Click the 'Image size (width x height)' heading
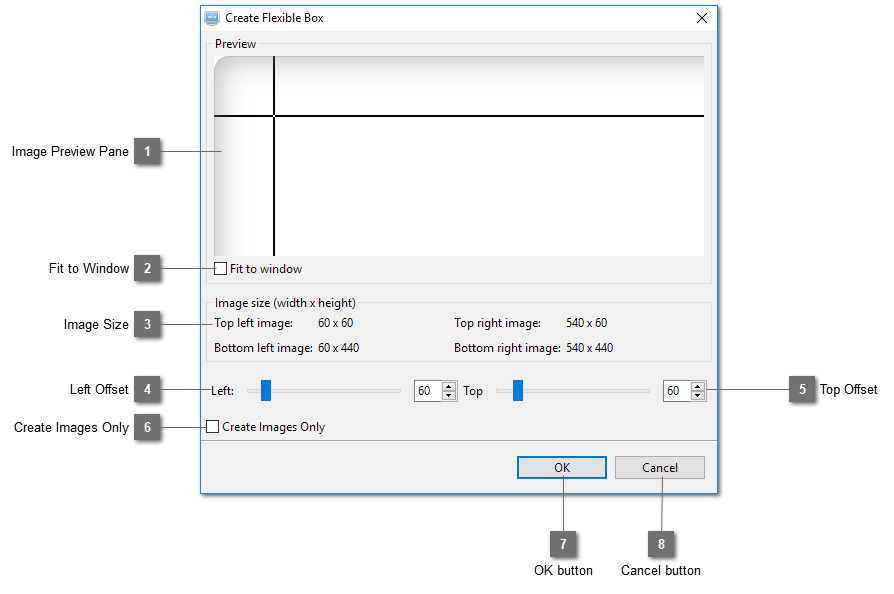The image size is (894, 594). (285, 303)
